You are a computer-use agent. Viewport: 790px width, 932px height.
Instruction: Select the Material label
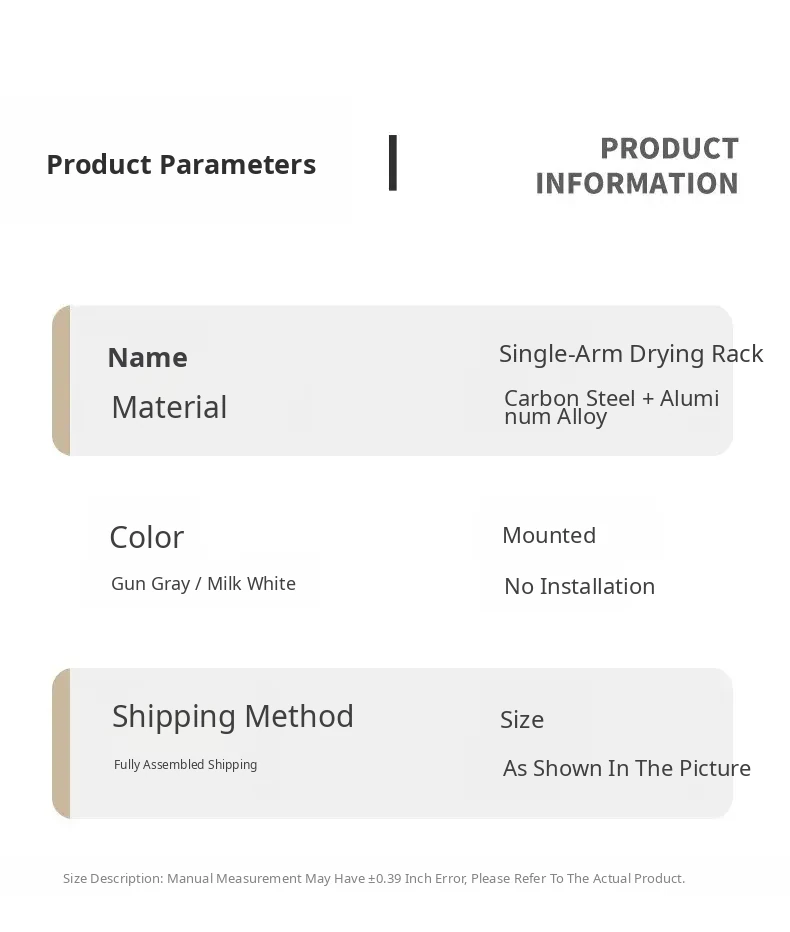click(169, 407)
